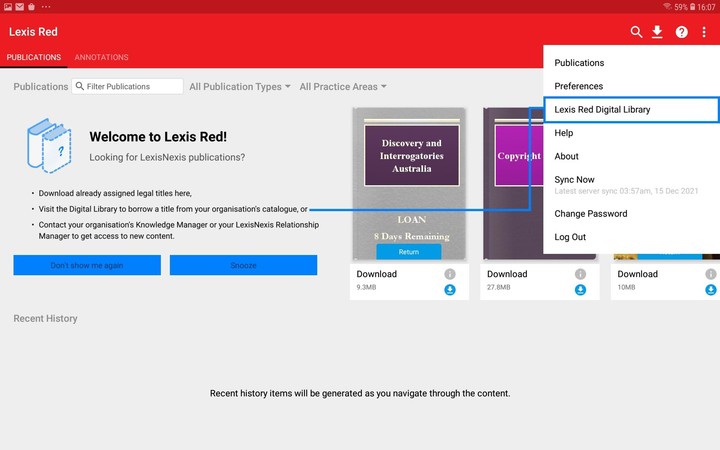Click the Snooze button
720x450 pixels.
[x=243, y=265]
